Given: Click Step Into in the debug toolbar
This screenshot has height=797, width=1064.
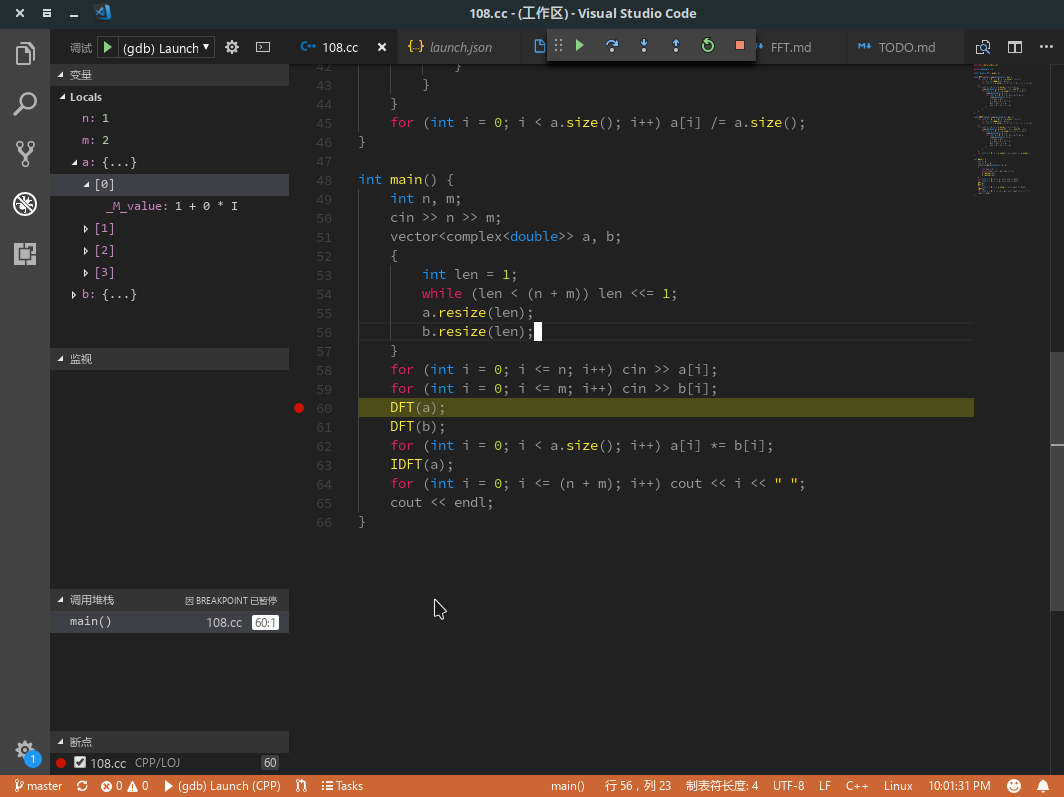Looking at the screenshot, I should pyautogui.click(x=644, y=46).
